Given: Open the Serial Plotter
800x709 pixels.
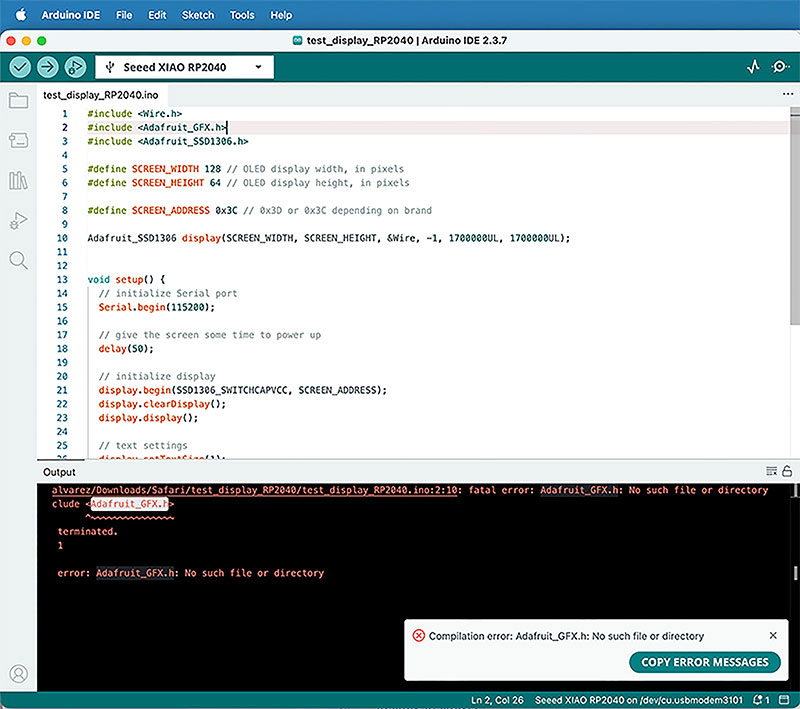Looking at the screenshot, I should point(753,67).
